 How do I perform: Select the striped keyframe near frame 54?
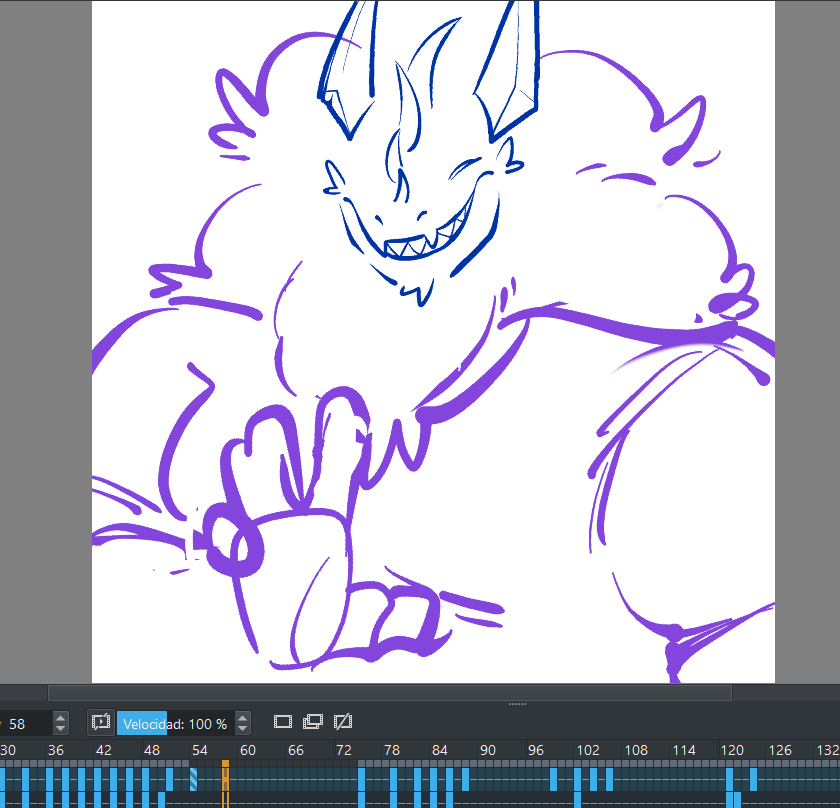pos(194,778)
